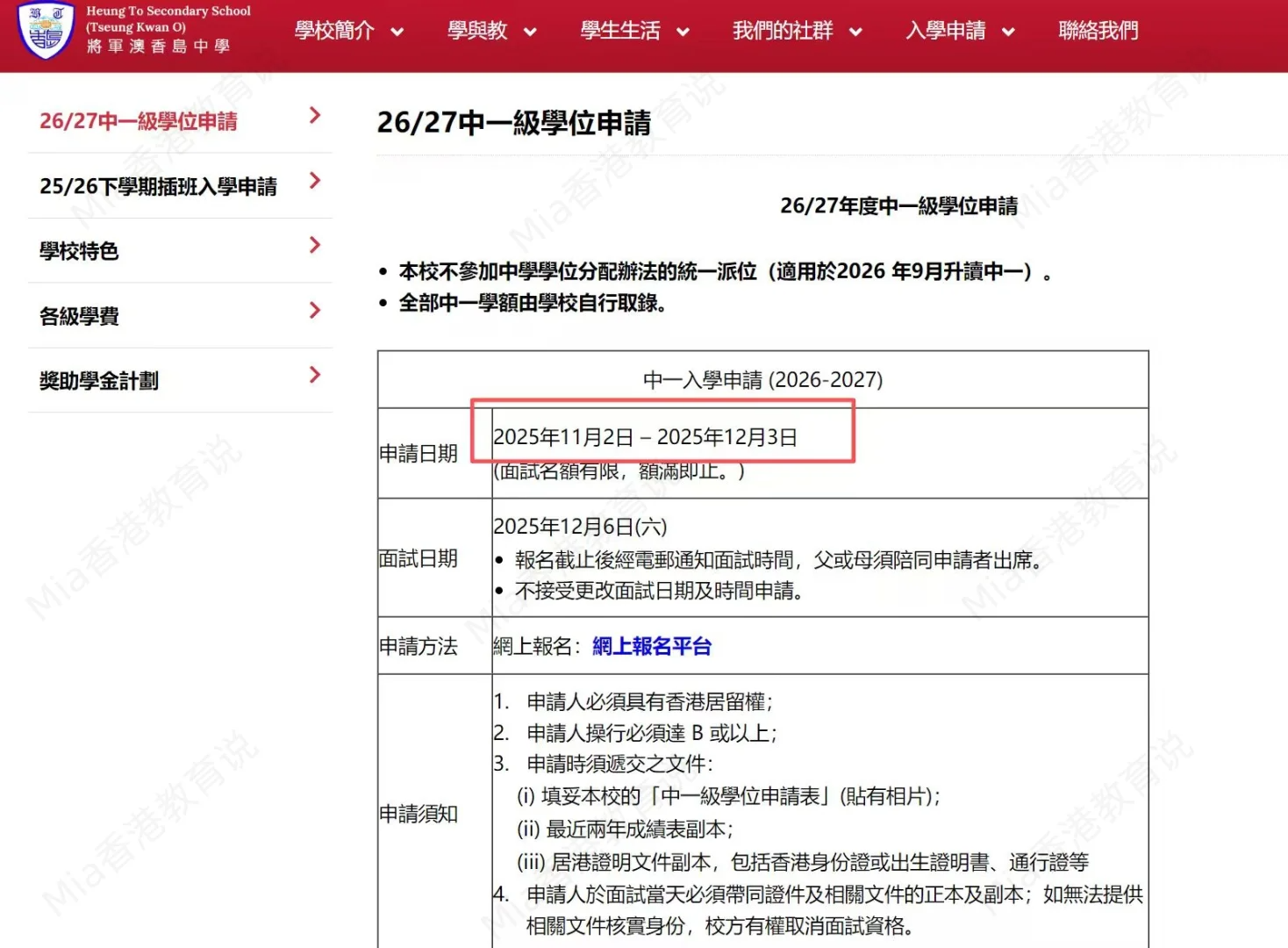The width and height of the screenshot is (1288, 948).
Task: Expand the 入學申請 dropdown chevron
Action: coord(1008,32)
